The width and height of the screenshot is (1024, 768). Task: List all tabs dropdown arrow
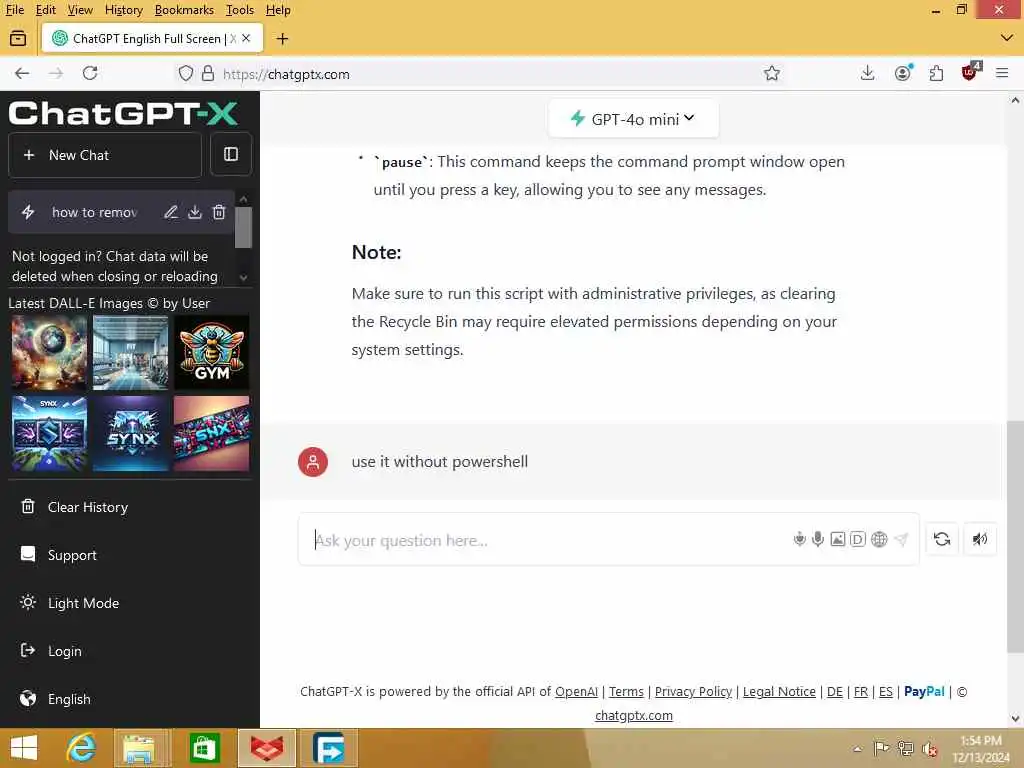pos(1006,39)
